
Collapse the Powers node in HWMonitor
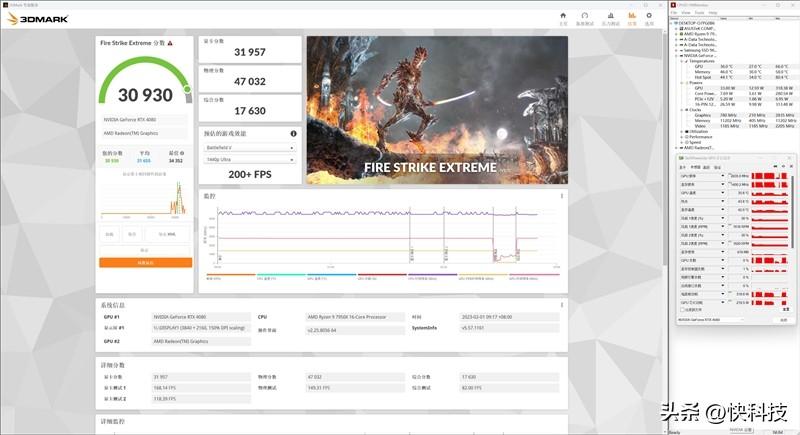pos(683,82)
